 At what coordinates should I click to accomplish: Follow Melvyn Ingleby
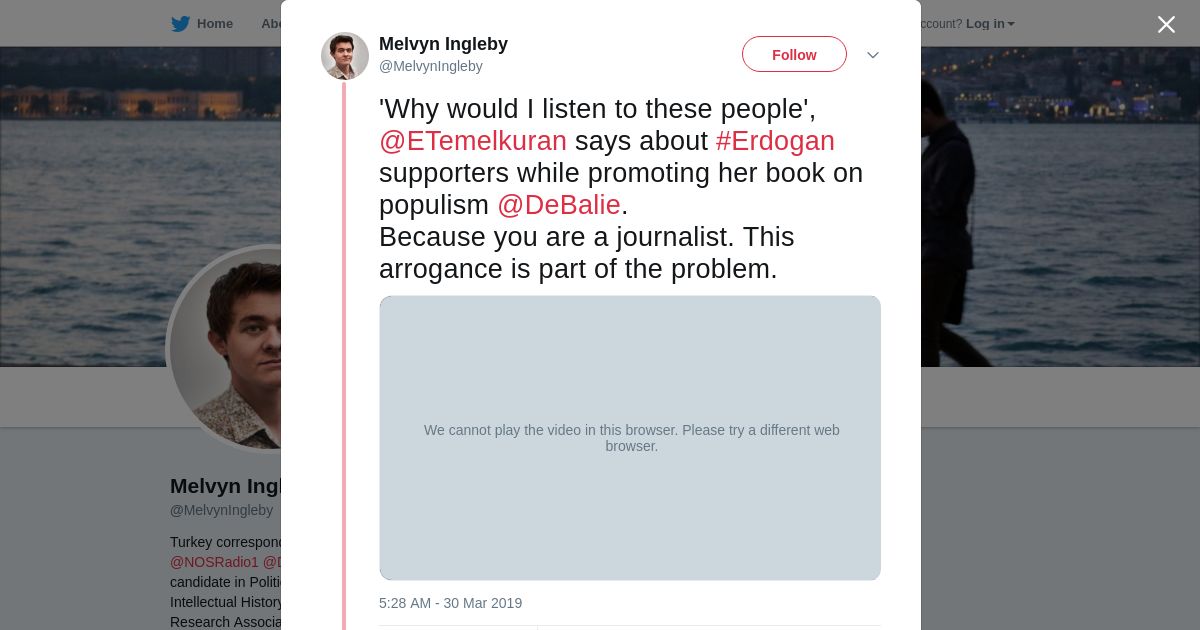coord(794,55)
